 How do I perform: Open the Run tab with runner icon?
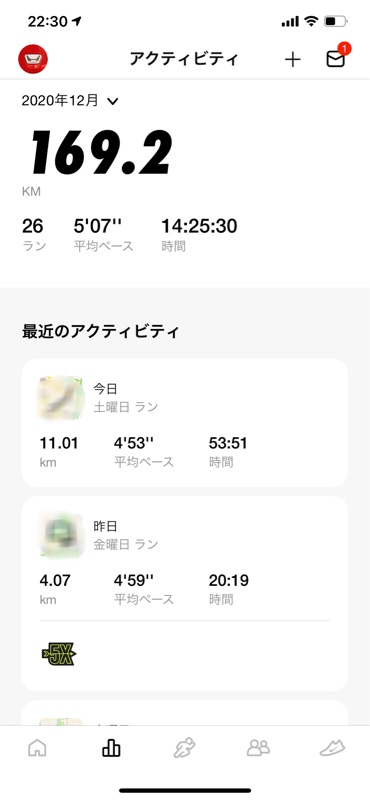point(184,748)
